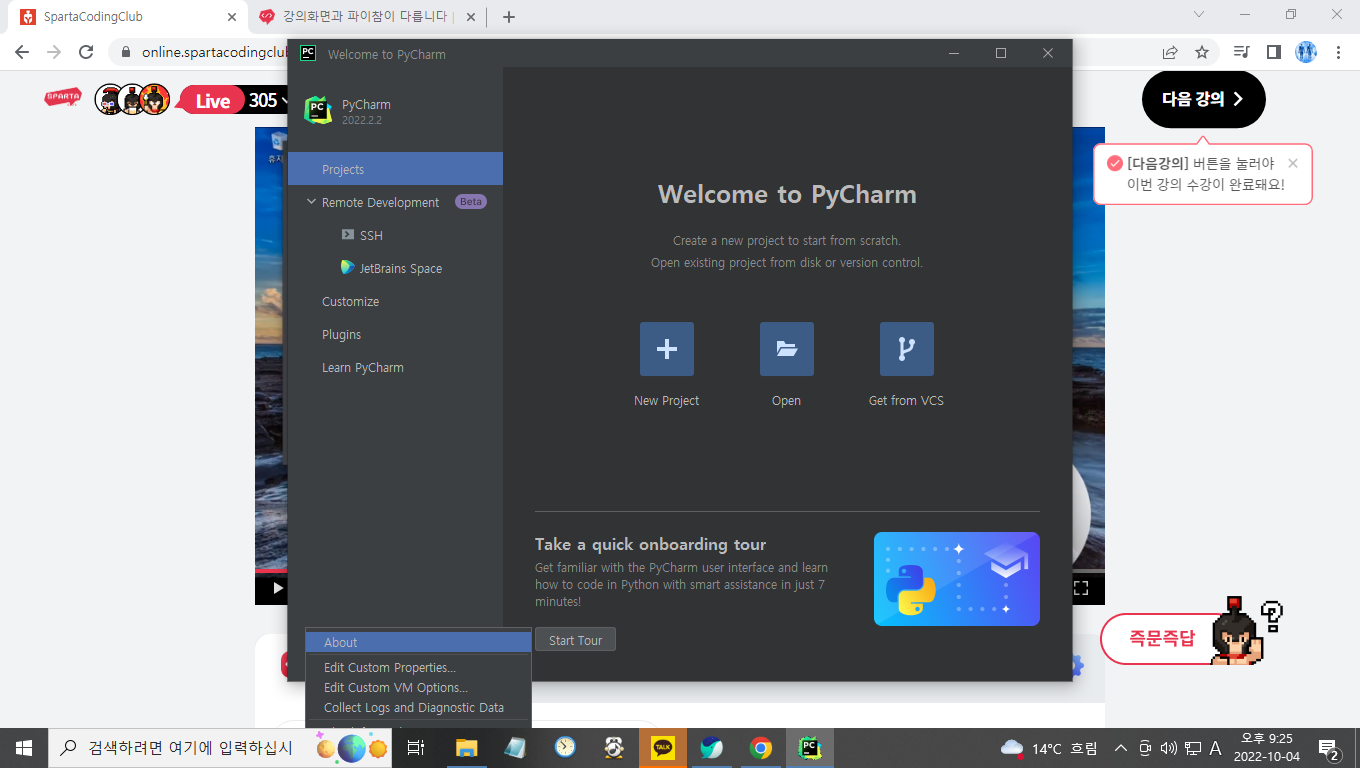Click the PyCharm taskbar icon

click(x=810, y=748)
